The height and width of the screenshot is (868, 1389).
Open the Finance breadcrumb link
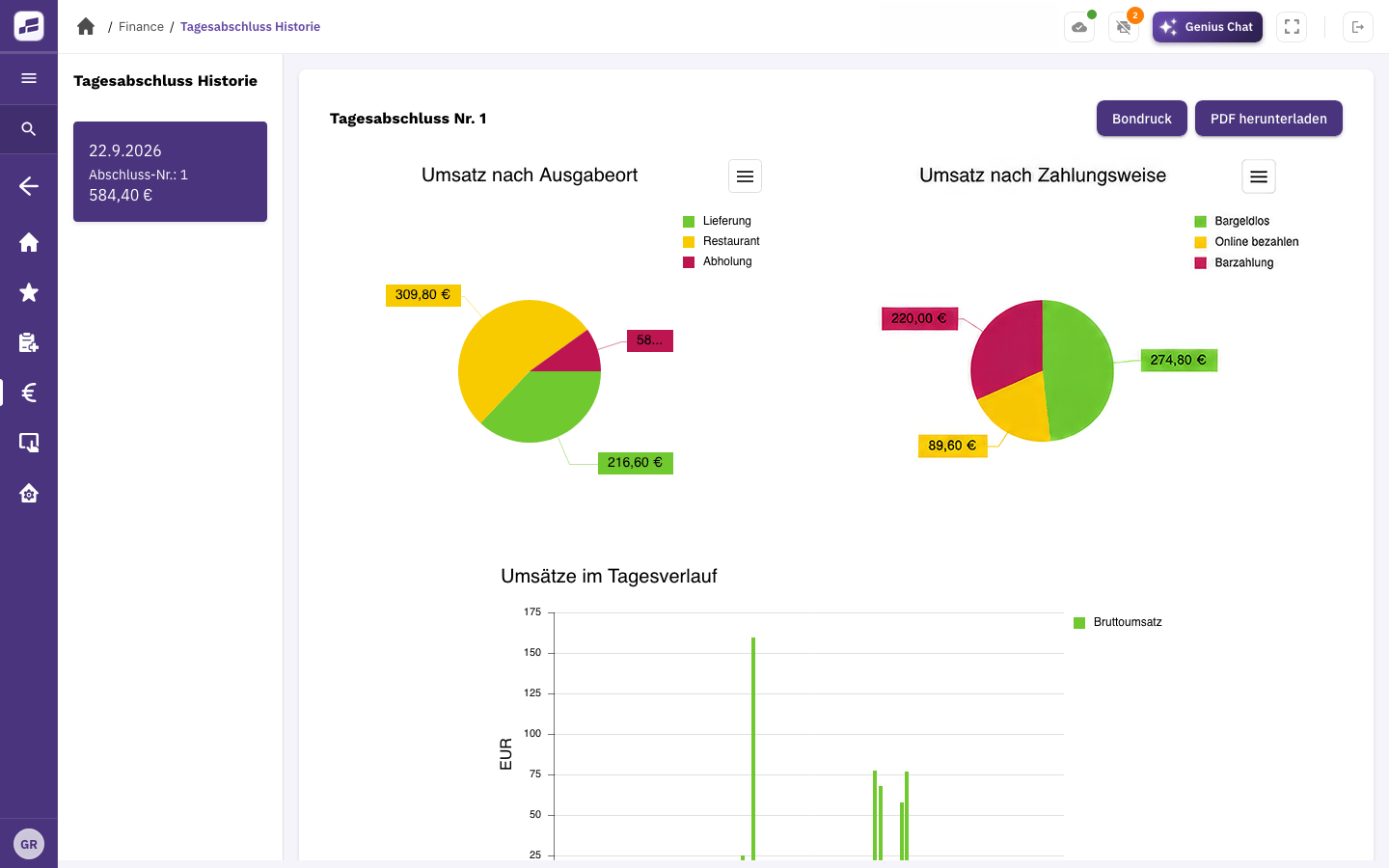[x=141, y=27]
